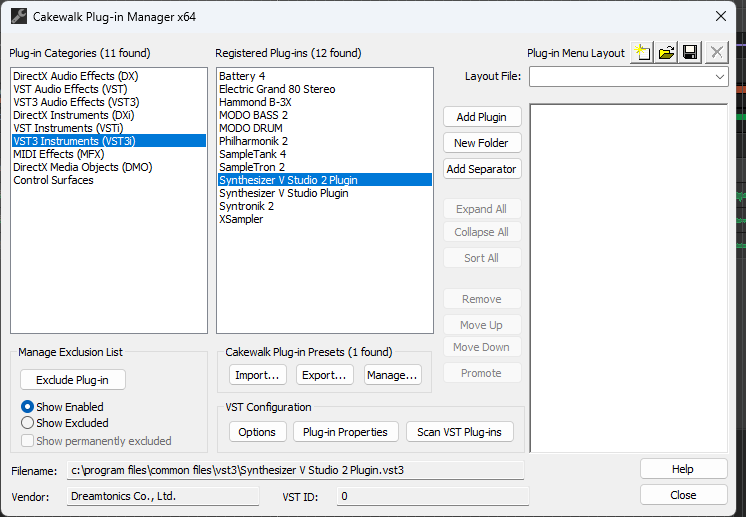Select Control Surfaces category
The image size is (746, 517).
click(x=108, y=180)
